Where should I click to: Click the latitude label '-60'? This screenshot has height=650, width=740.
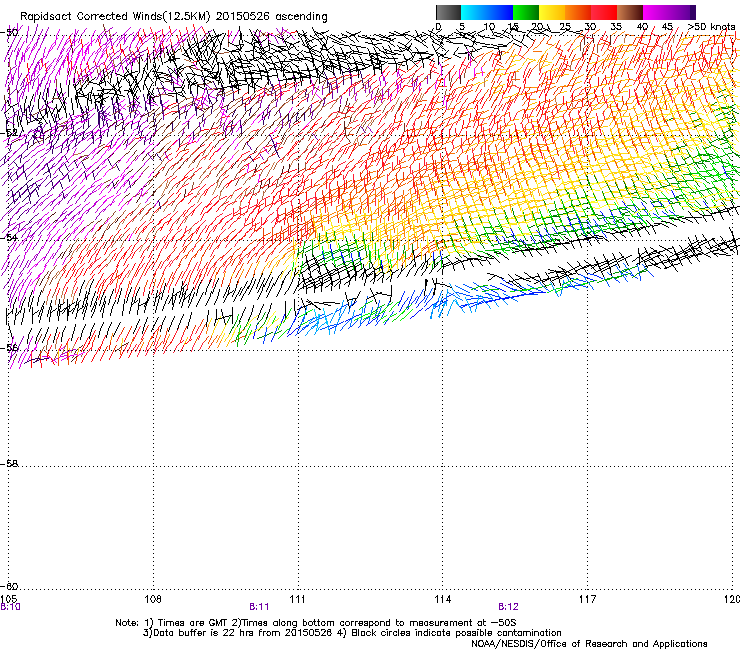pos(9,586)
